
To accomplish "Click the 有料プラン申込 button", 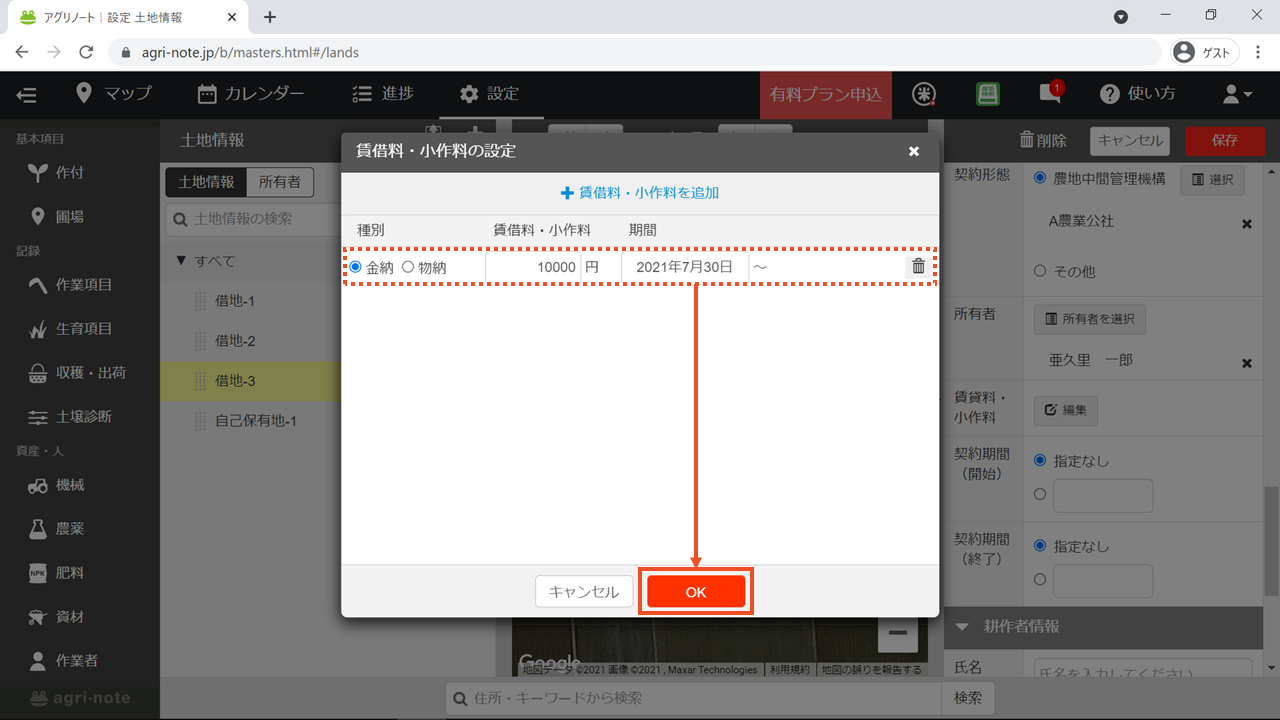I will (826, 95).
